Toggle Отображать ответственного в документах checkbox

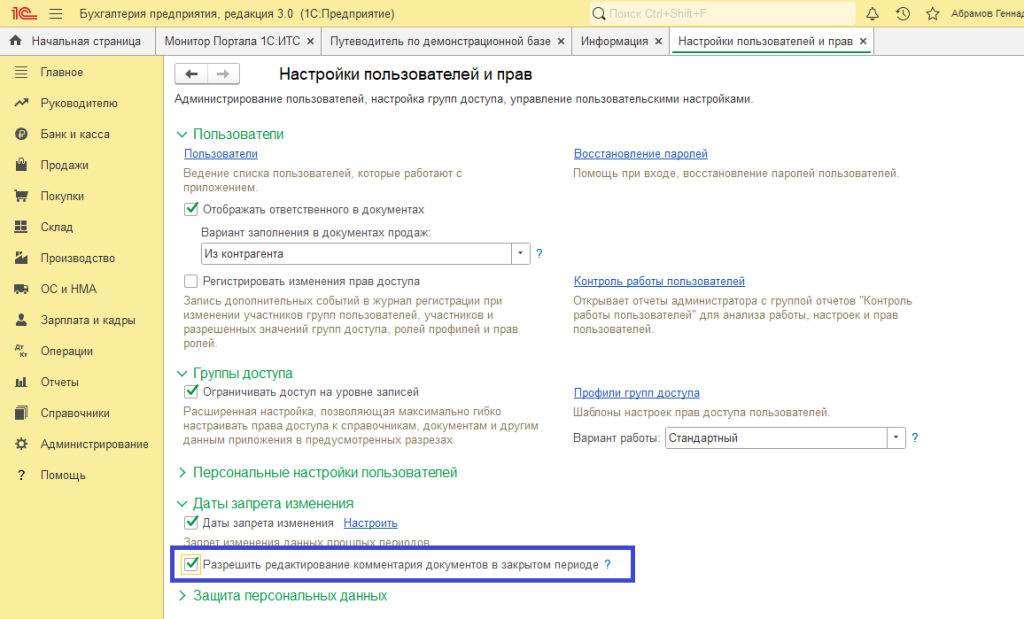coord(191,209)
